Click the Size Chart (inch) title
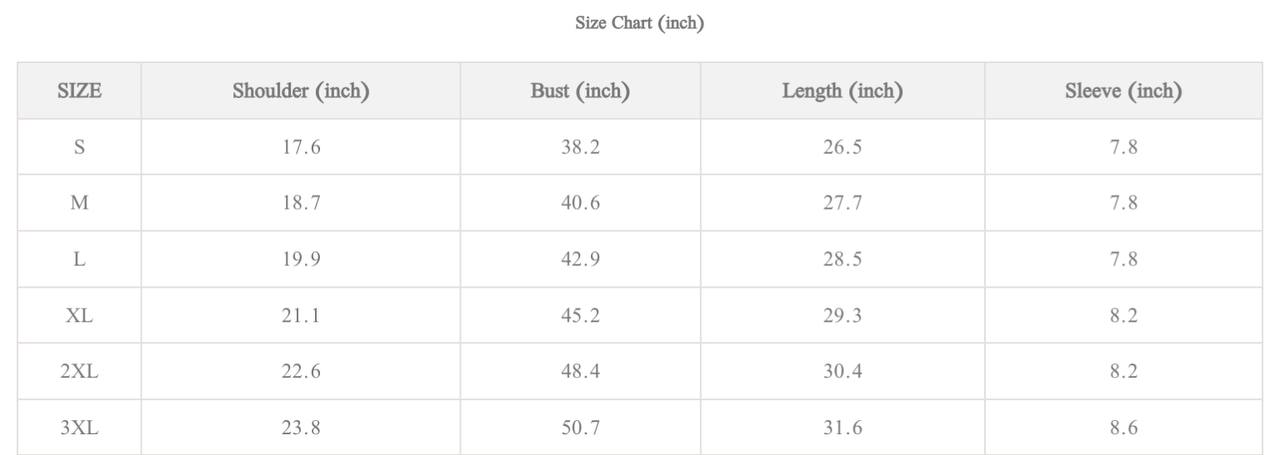 [x=639, y=23]
